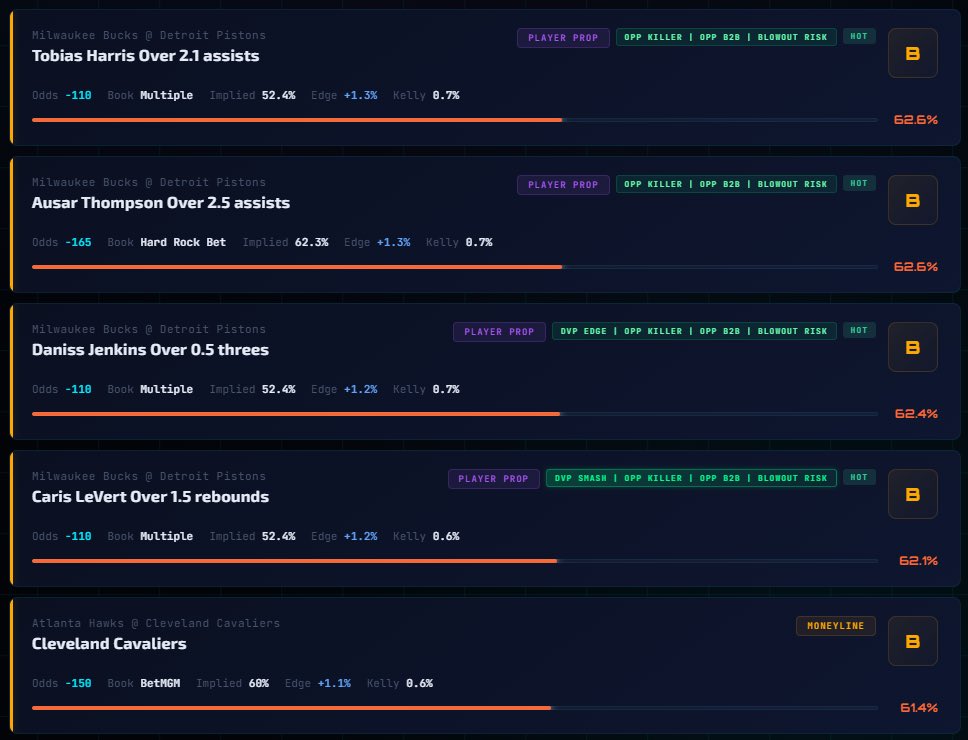Select 'Ausar Thompson Over 2.5 assists' title

(161, 203)
